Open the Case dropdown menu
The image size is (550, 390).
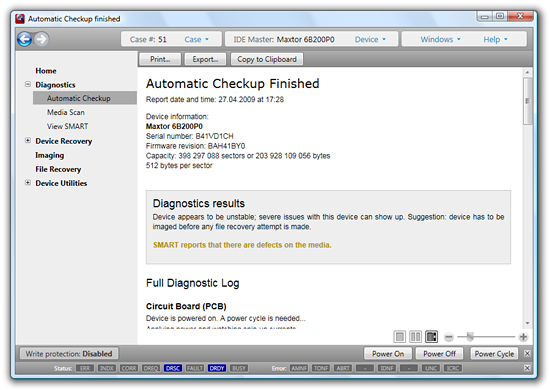click(x=197, y=40)
